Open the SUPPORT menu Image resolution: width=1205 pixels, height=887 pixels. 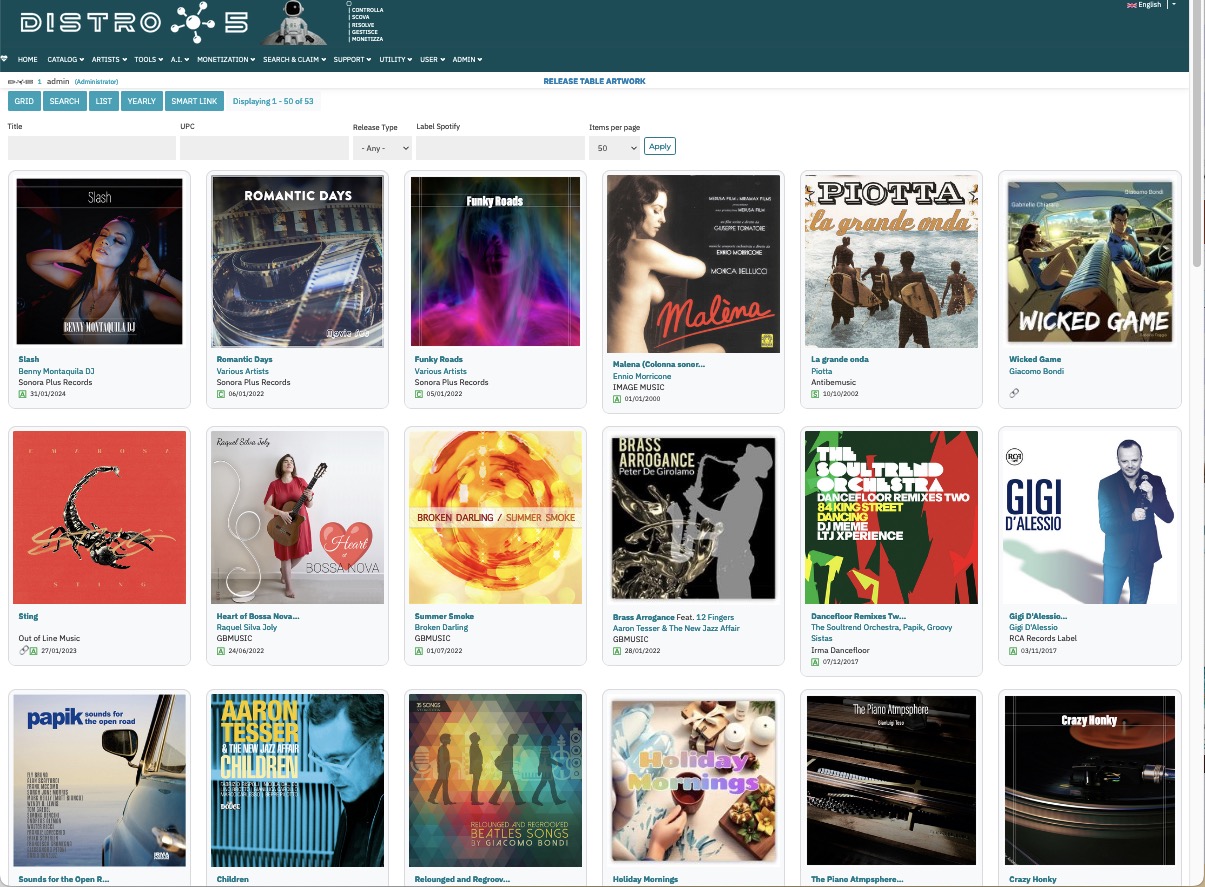point(353,60)
